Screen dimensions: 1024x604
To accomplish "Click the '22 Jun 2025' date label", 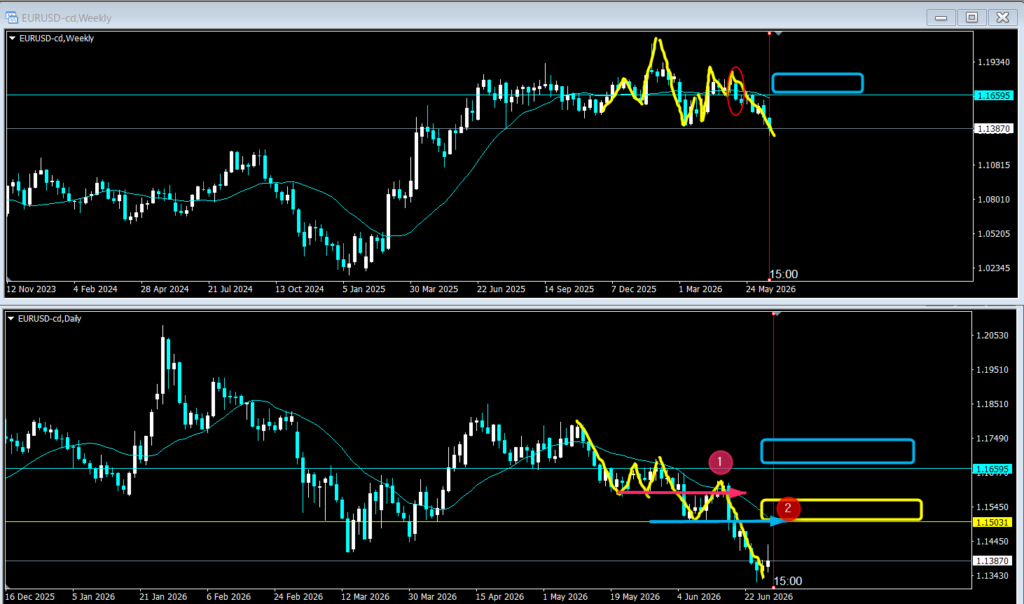I will 501,289.
